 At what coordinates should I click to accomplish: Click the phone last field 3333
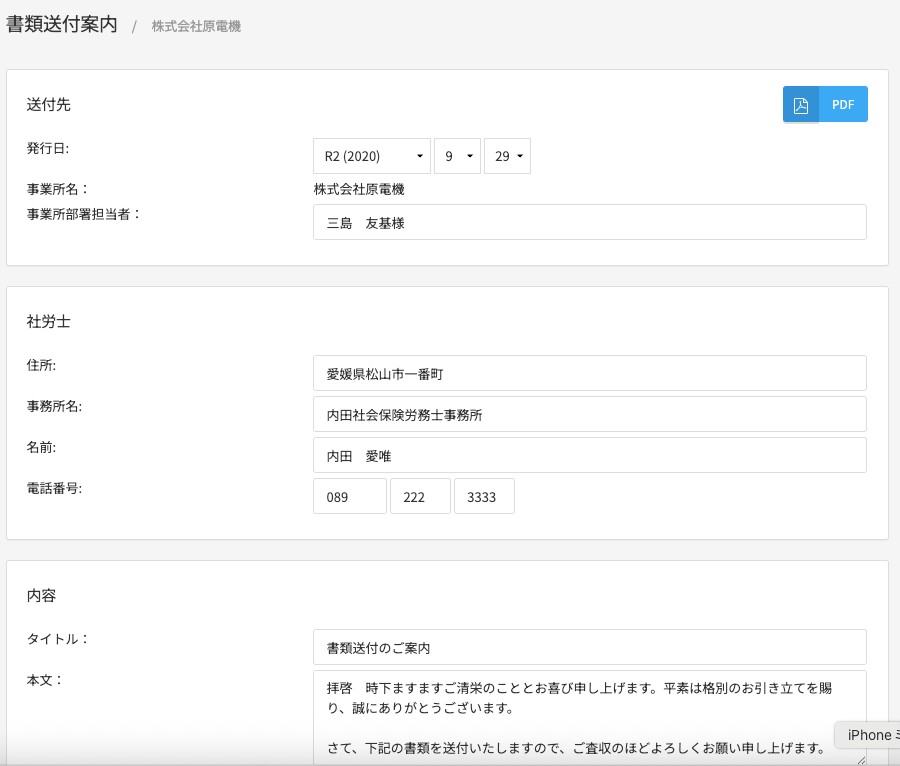coord(484,496)
